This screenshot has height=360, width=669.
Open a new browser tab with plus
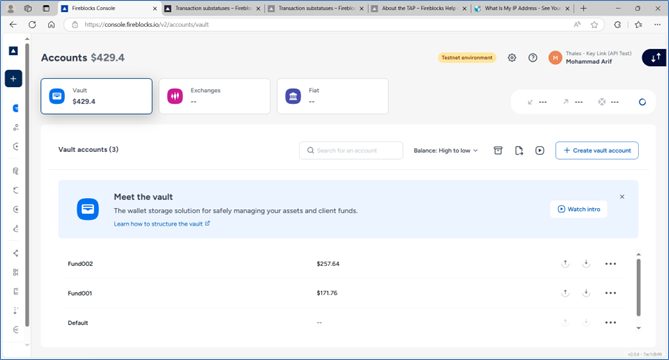pyautogui.click(x=583, y=8)
